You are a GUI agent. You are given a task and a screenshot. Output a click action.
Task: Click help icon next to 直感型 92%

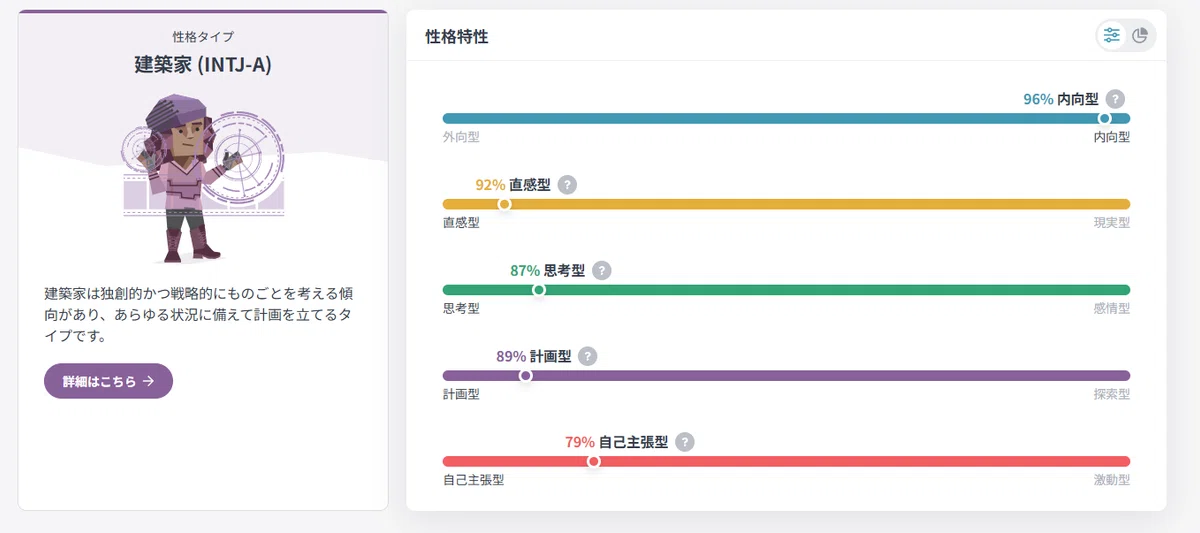(567, 185)
